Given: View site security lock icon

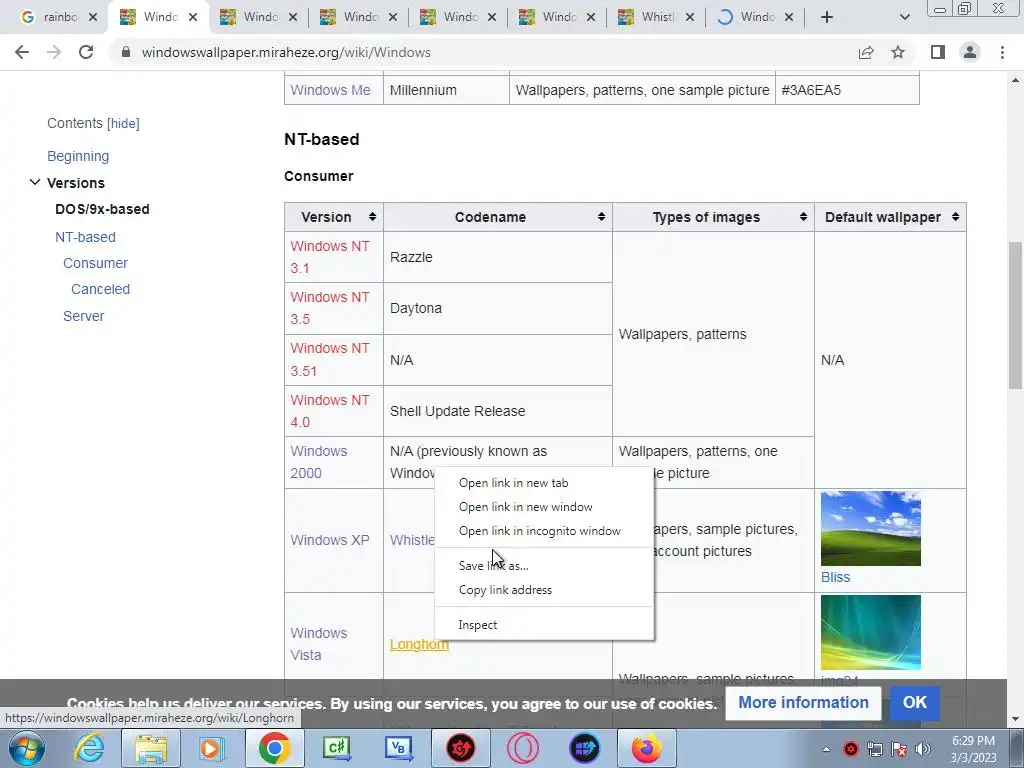Looking at the screenshot, I should click(126, 52).
